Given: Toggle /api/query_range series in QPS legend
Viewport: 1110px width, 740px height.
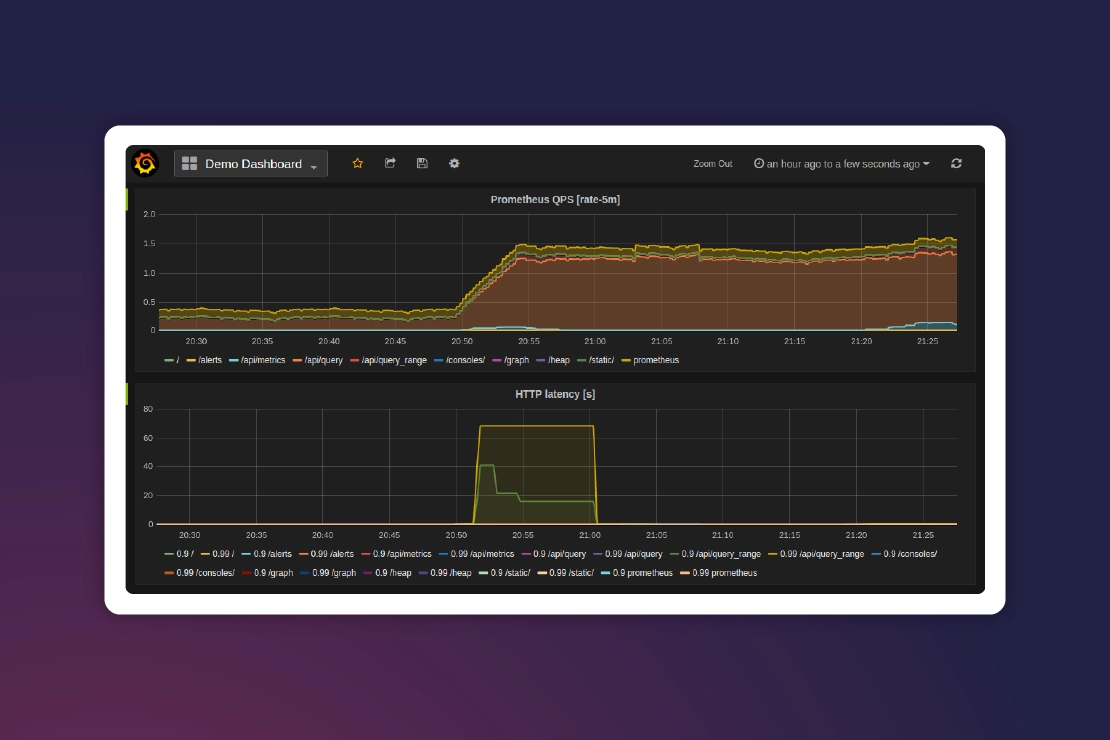Looking at the screenshot, I should click(x=389, y=360).
